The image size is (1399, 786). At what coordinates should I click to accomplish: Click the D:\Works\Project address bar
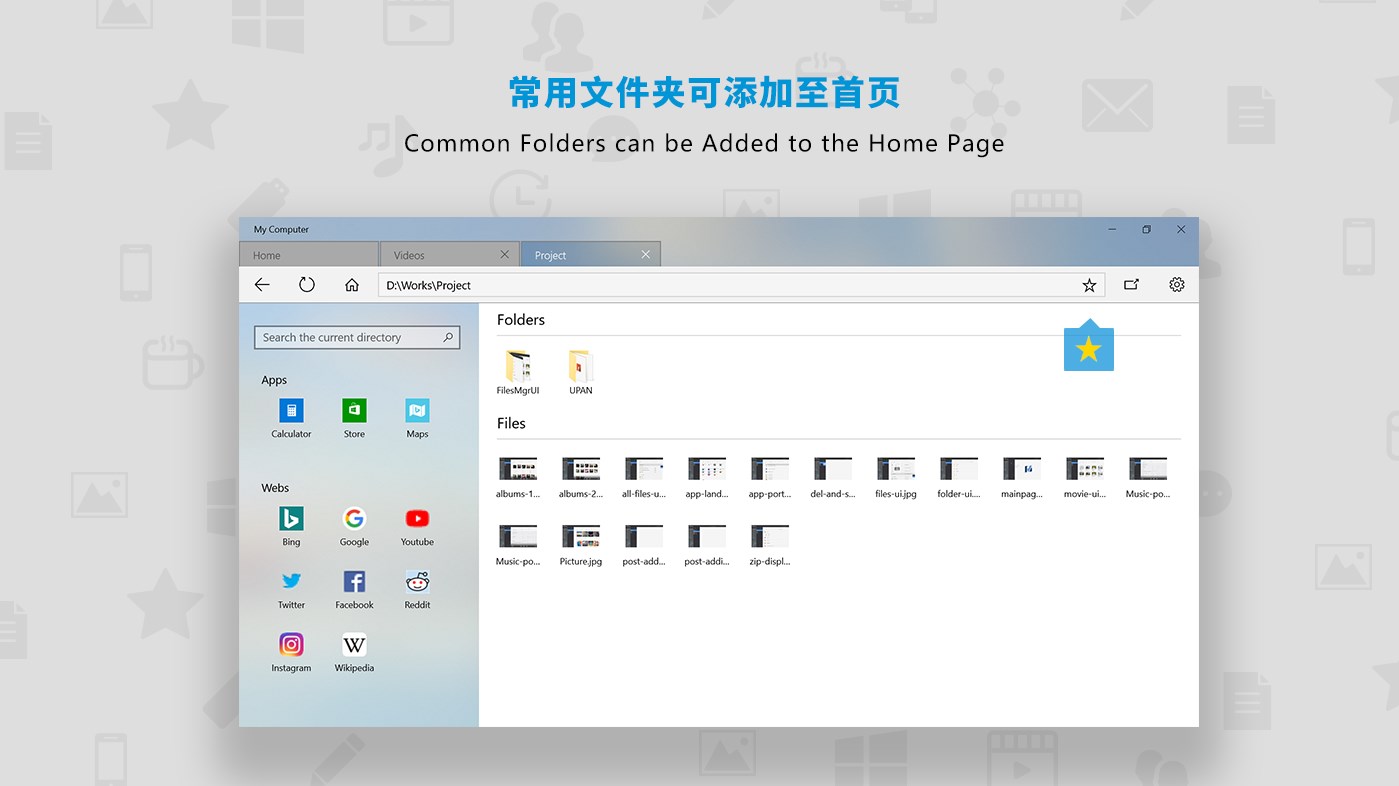coord(700,284)
